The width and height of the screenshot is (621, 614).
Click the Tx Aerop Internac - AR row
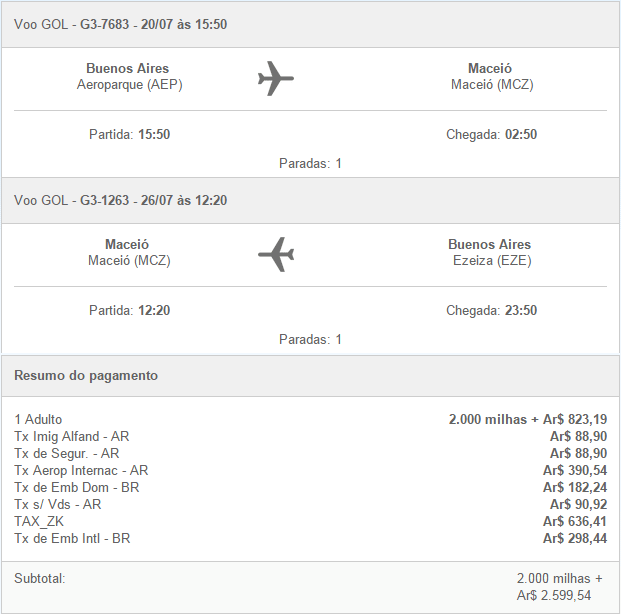[x=310, y=470]
